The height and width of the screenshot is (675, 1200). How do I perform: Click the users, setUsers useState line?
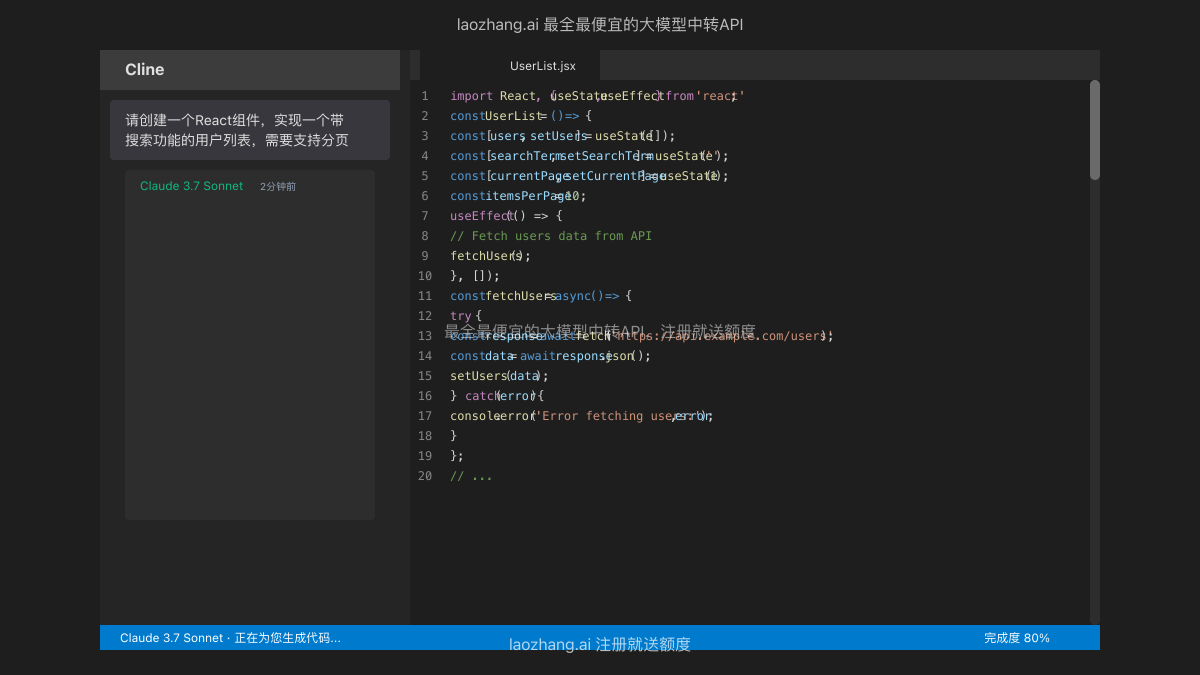click(x=563, y=136)
